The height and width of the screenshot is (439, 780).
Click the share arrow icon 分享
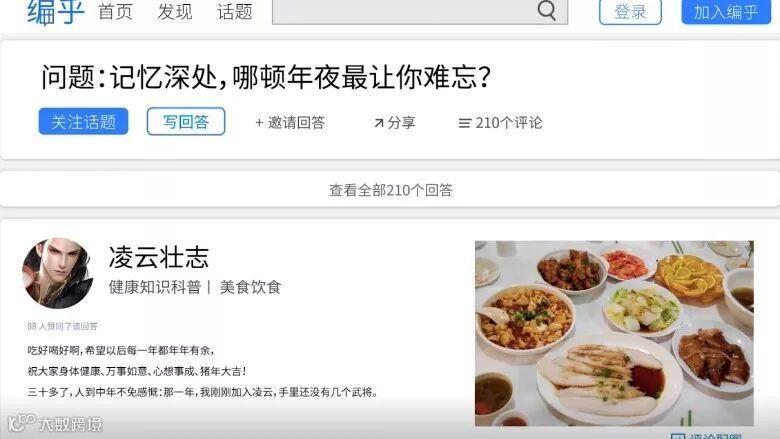379,123
